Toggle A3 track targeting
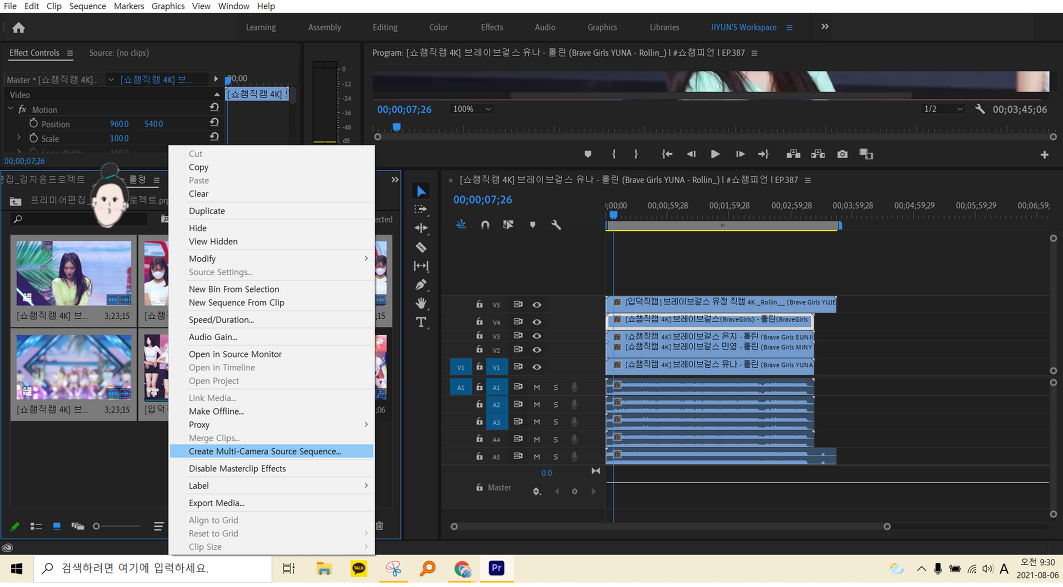Viewport: 1063px width, 587px height. [496, 422]
